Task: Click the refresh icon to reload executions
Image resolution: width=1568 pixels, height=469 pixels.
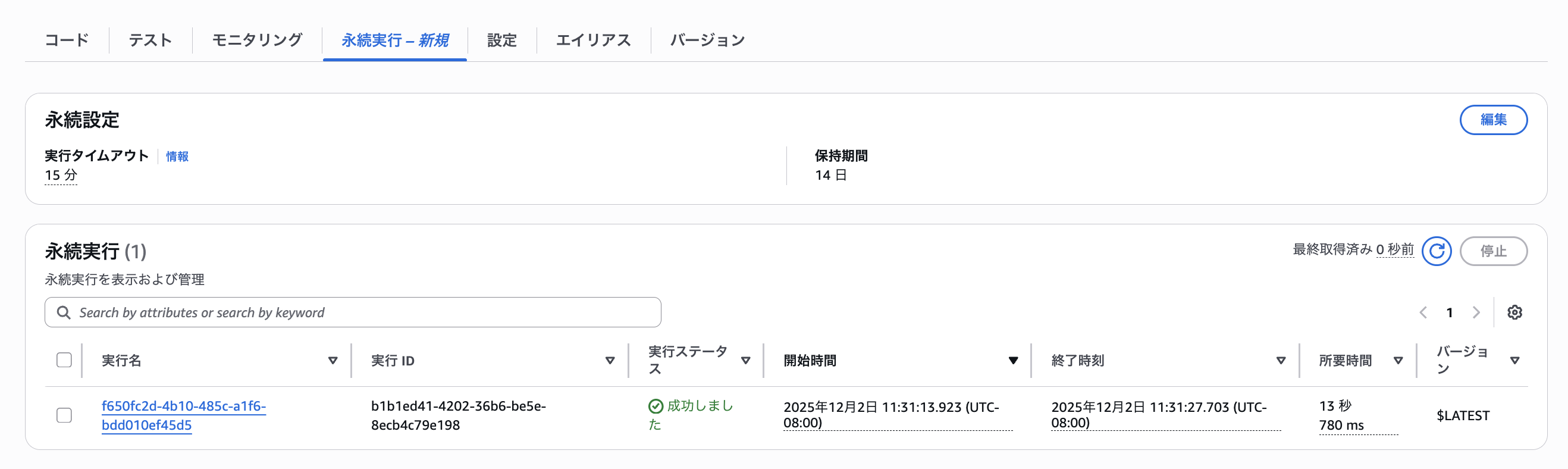Action: pyautogui.click(x=1437, y=251)
